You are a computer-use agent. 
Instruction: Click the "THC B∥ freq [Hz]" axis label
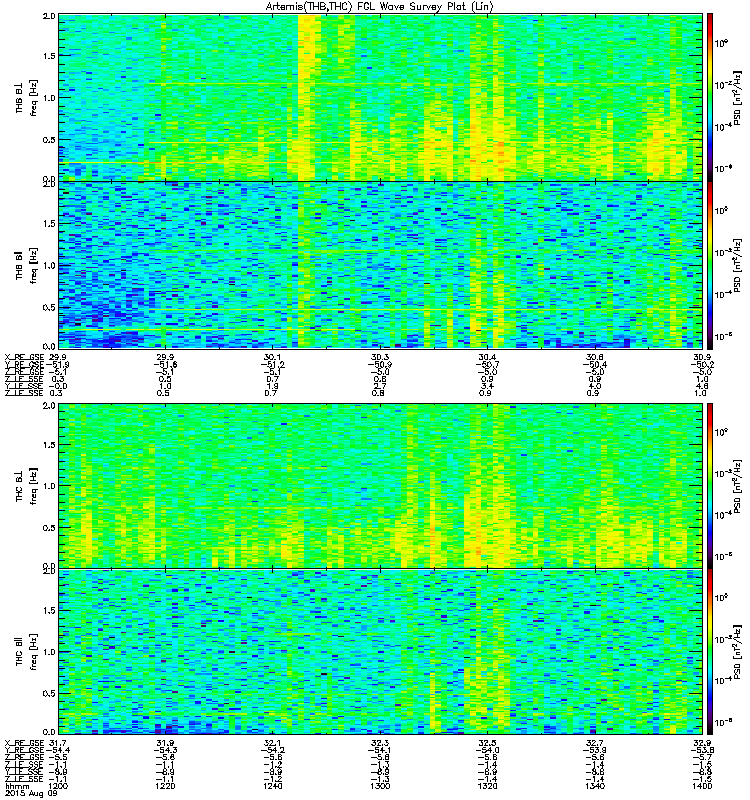click(26, 652)
